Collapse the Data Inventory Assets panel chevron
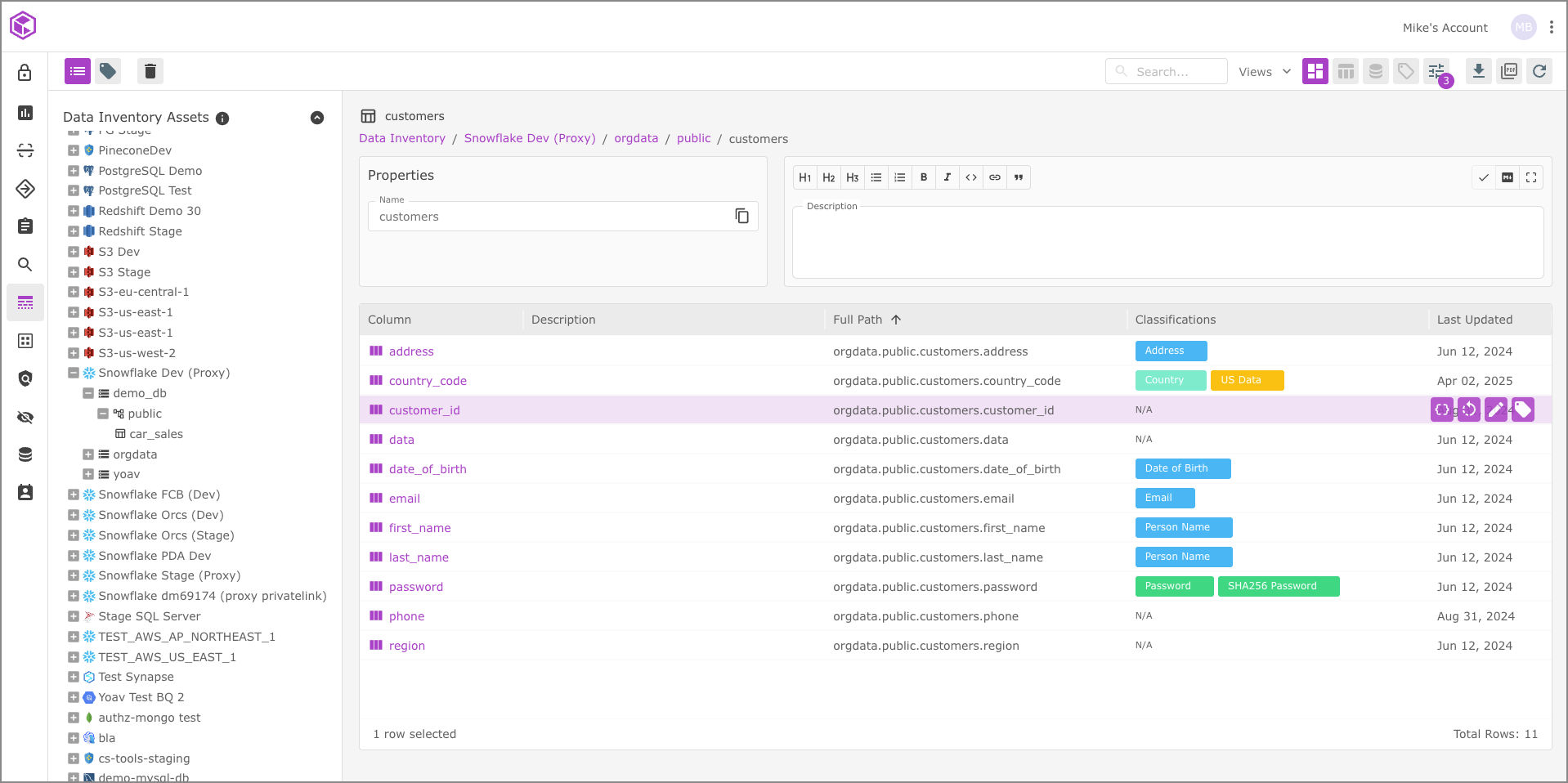Image resolution: width=1568 pixels, height=783 pixels. (x=317, y=118)
